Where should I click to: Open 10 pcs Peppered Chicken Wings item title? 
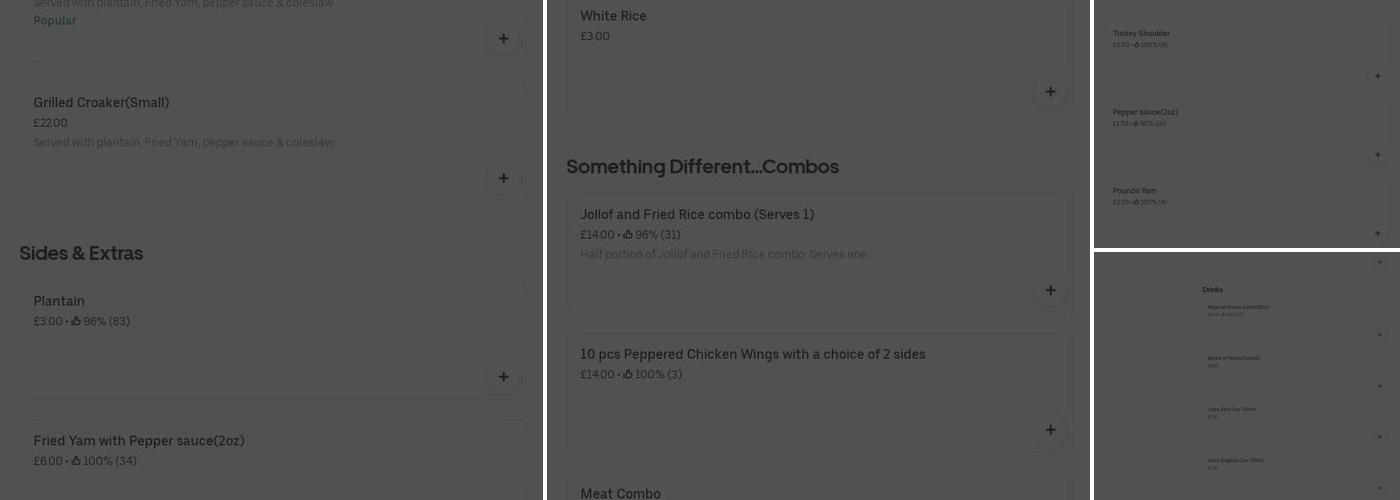click(x=752, y=354)
